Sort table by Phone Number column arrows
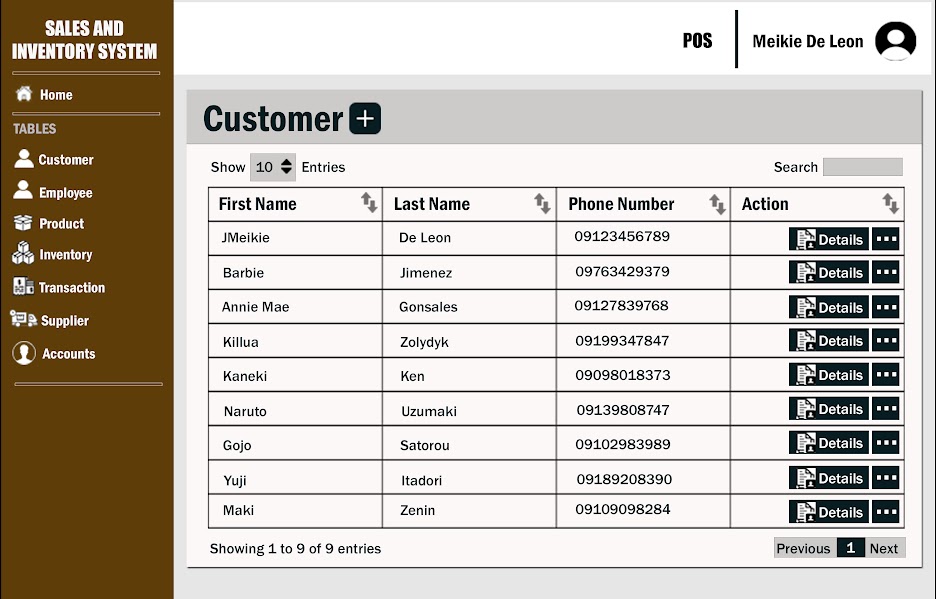Viewport: 936px width, 599px height. pyautogui.click(x=717, y=204)
